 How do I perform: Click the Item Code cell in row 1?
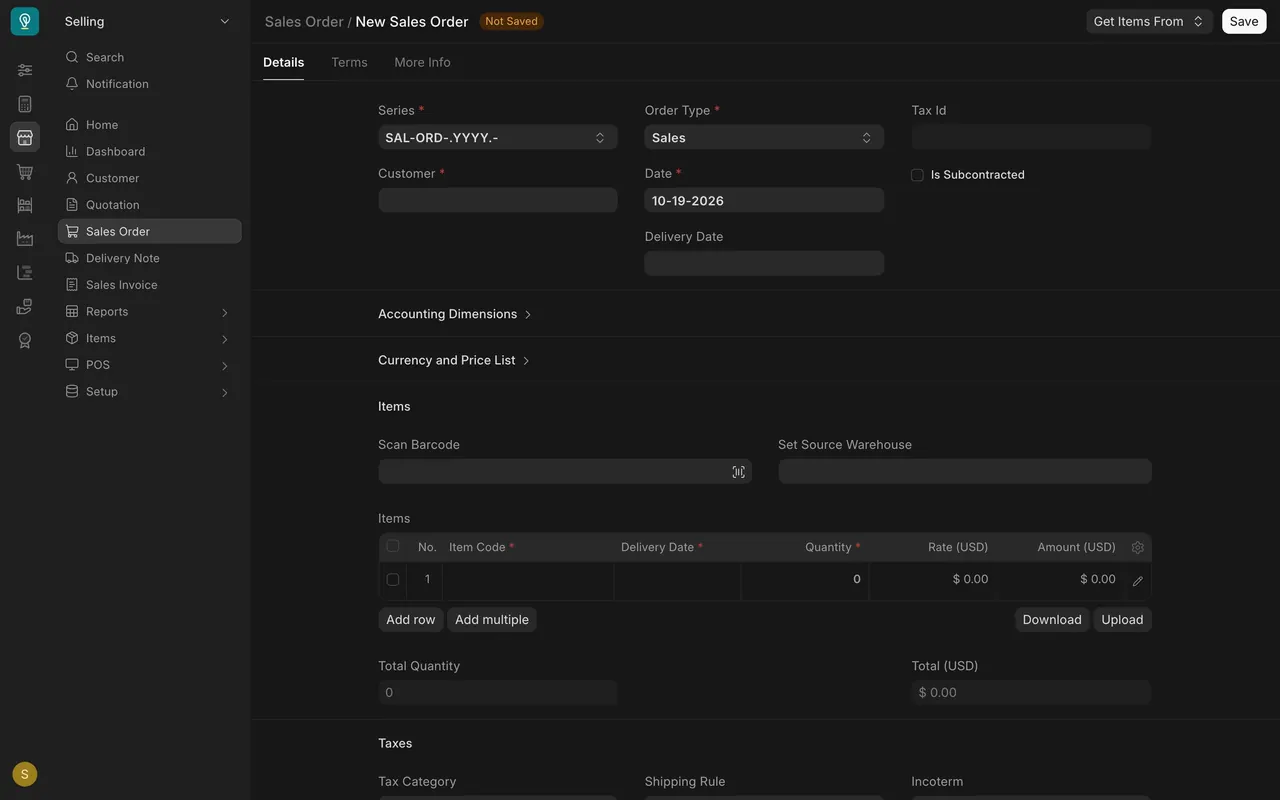(528, 581)
